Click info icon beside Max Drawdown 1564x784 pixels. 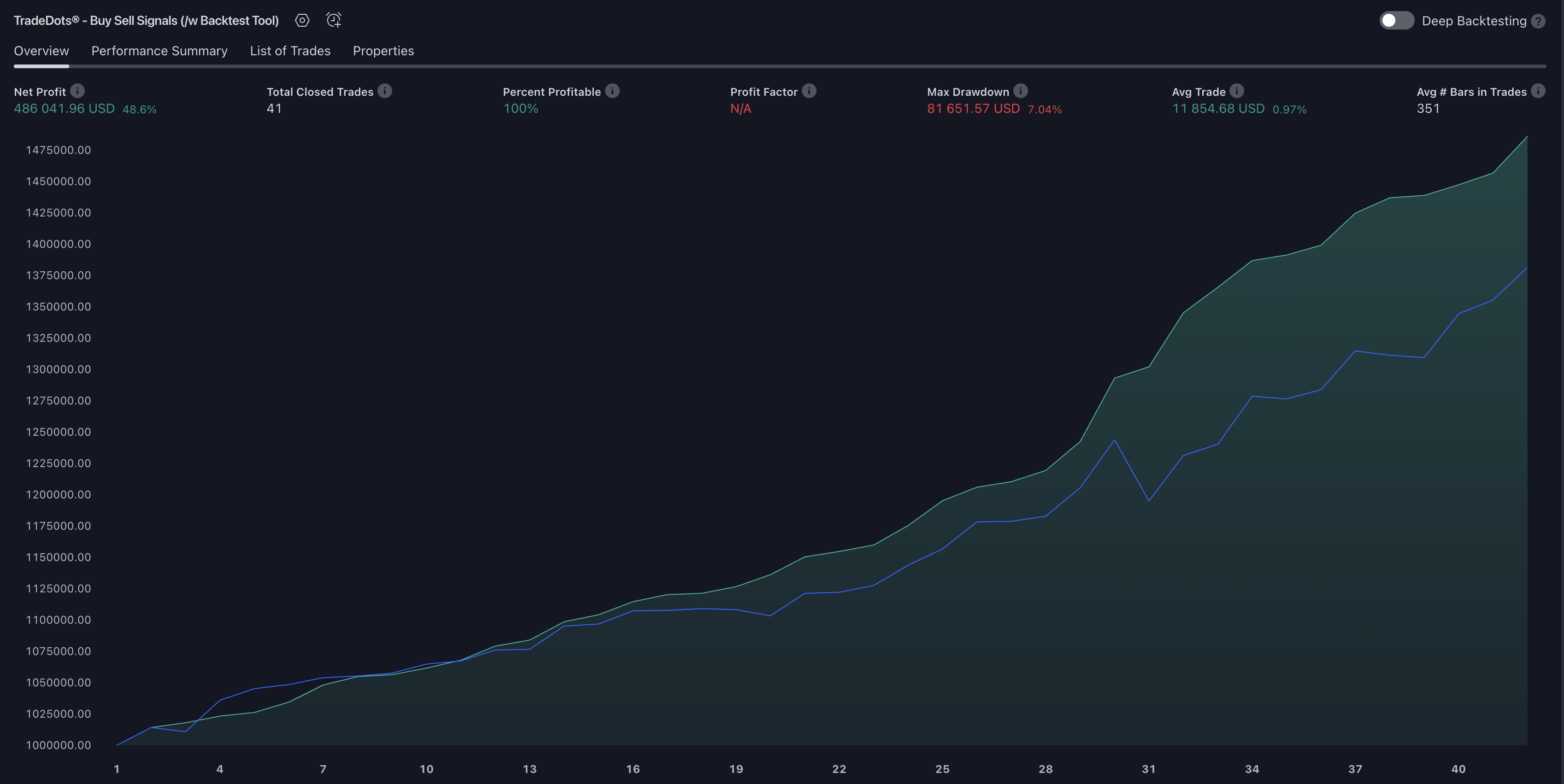pos(1021,91)
